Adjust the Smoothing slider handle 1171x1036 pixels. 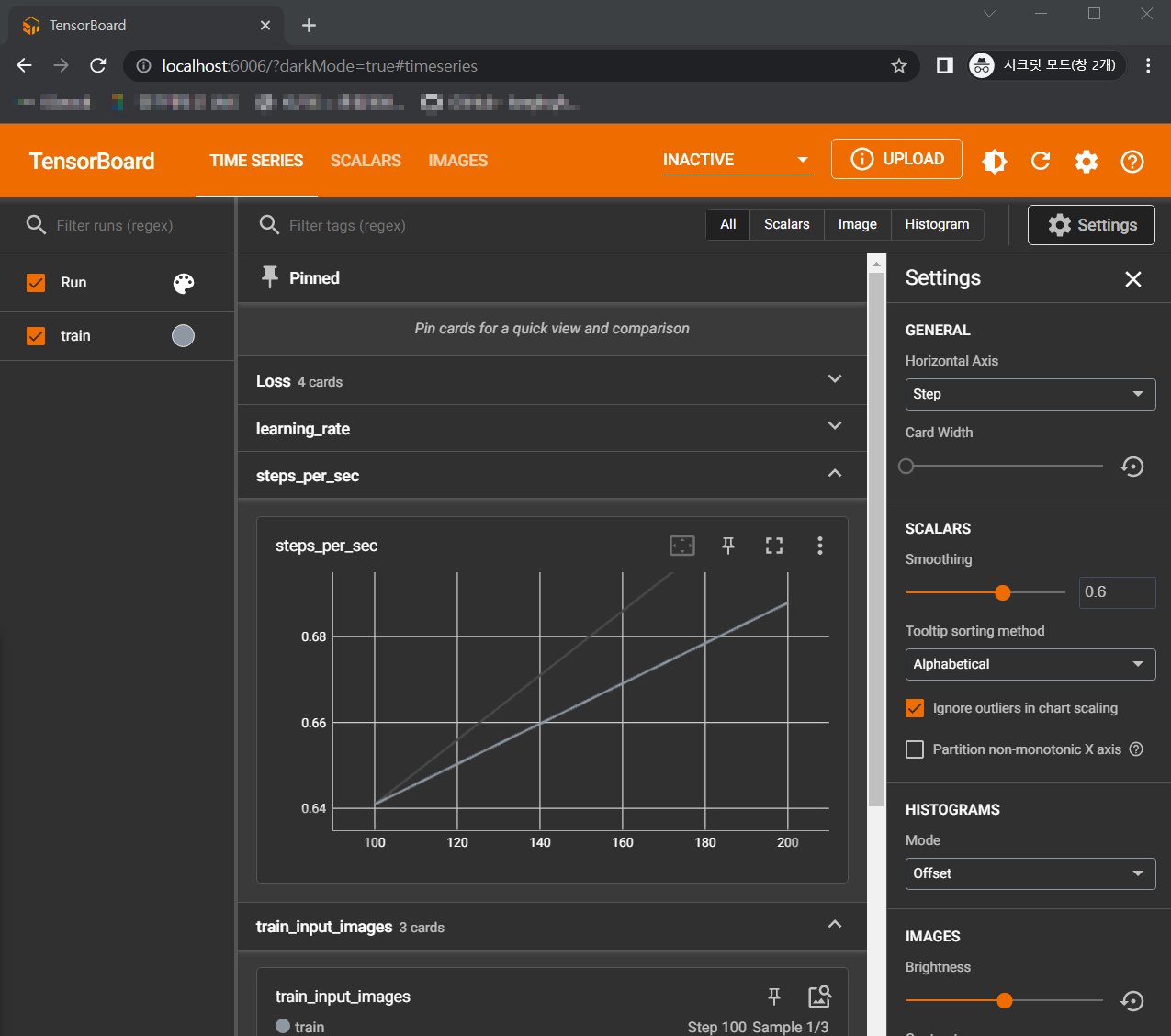1003,593
